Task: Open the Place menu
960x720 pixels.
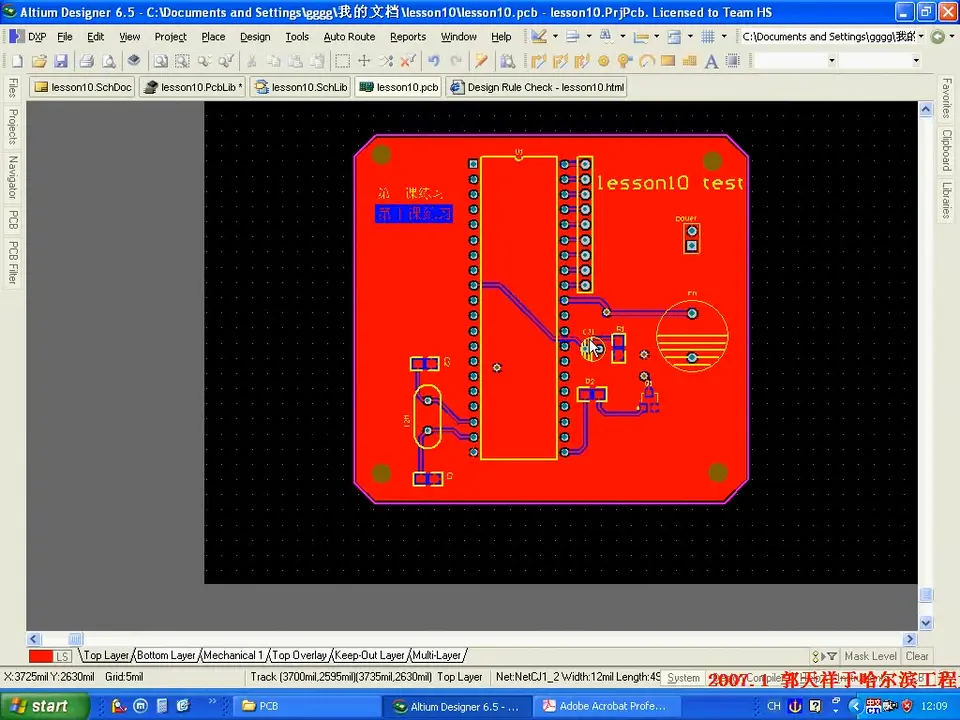Action: tap(213, 37)
